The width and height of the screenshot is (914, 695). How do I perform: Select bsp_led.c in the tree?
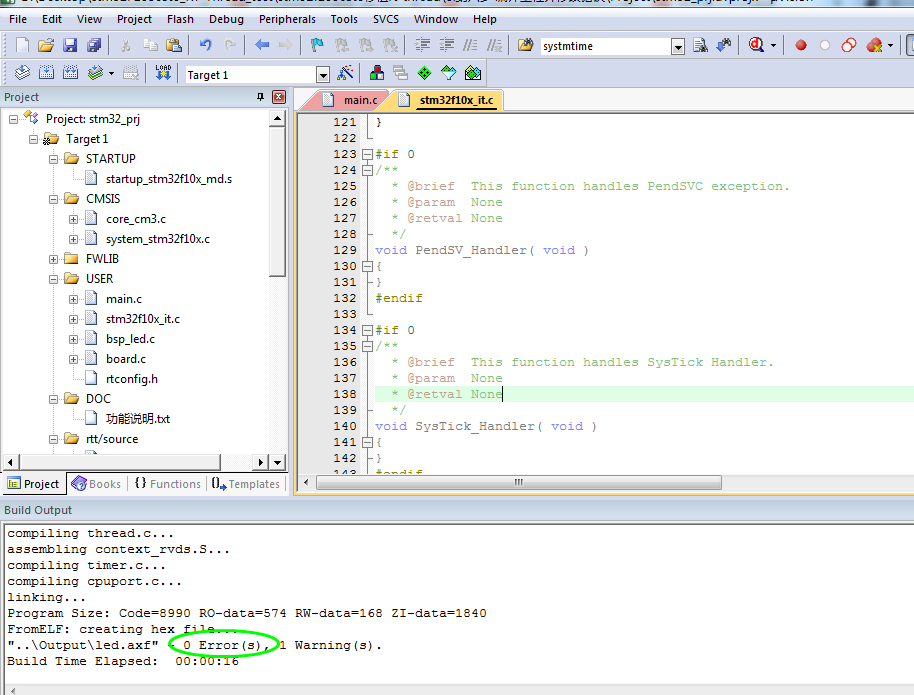(130, 339)
